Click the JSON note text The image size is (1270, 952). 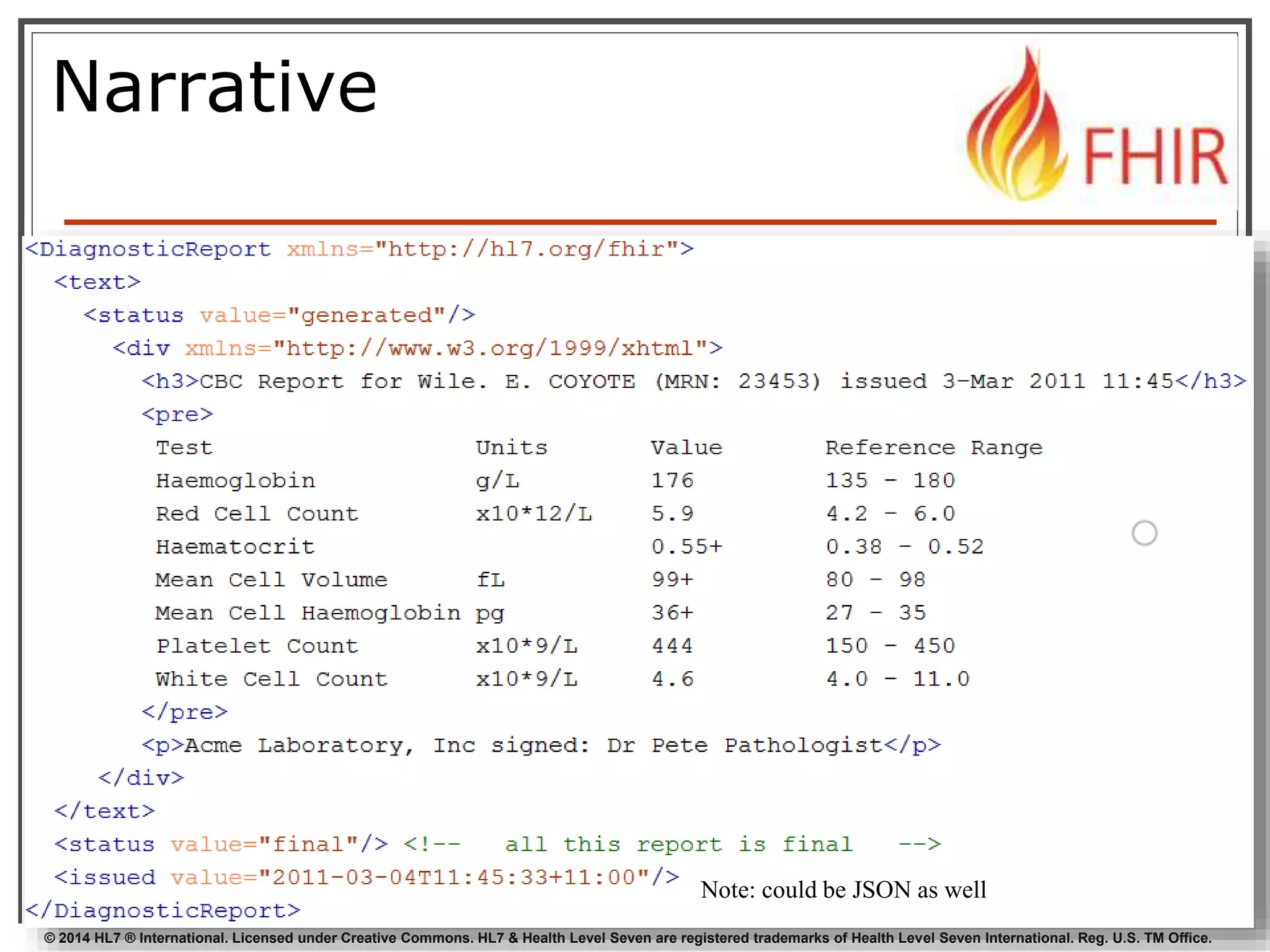(x=843, y=890)
